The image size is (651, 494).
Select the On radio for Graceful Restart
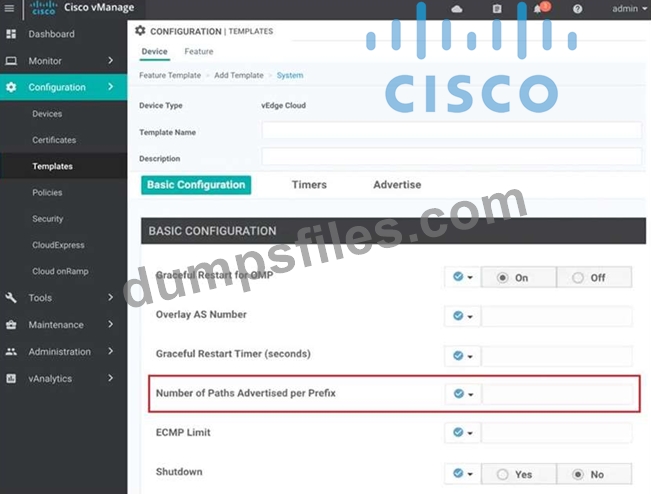coord(502,278)
